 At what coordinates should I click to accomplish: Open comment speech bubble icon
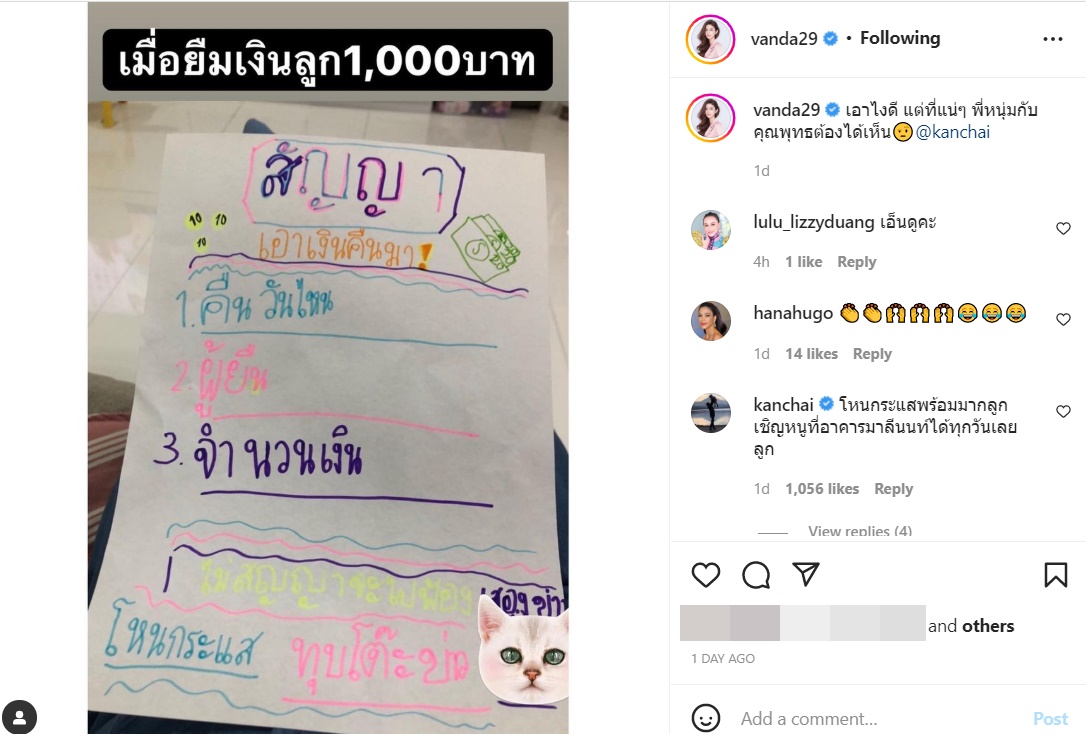point(756,575)
